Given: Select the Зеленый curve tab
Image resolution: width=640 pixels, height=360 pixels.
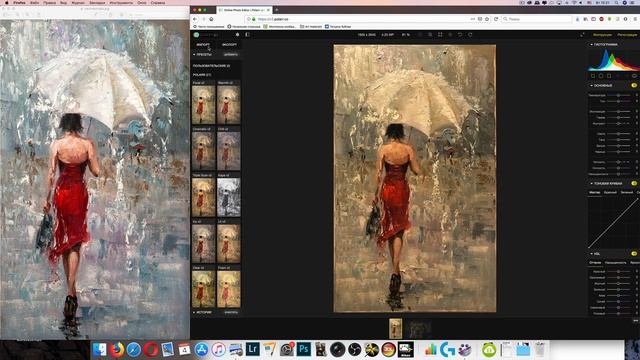Looking at the screenshot, I should [x=627, y=192].
